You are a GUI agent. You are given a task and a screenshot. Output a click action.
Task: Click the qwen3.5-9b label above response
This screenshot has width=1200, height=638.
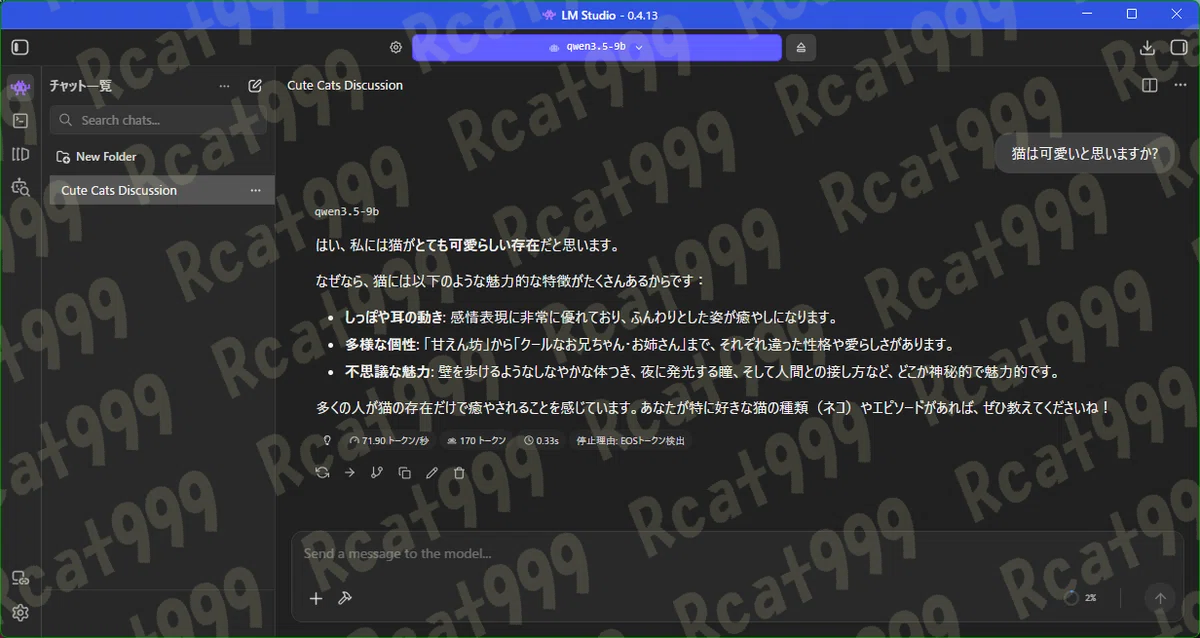click(347, 212)
